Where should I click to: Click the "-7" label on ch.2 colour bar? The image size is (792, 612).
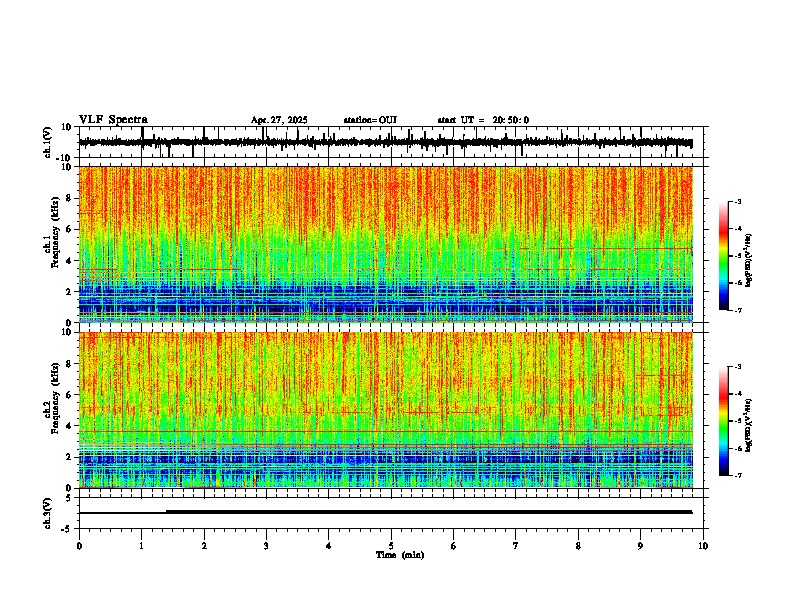click(737, 475)
